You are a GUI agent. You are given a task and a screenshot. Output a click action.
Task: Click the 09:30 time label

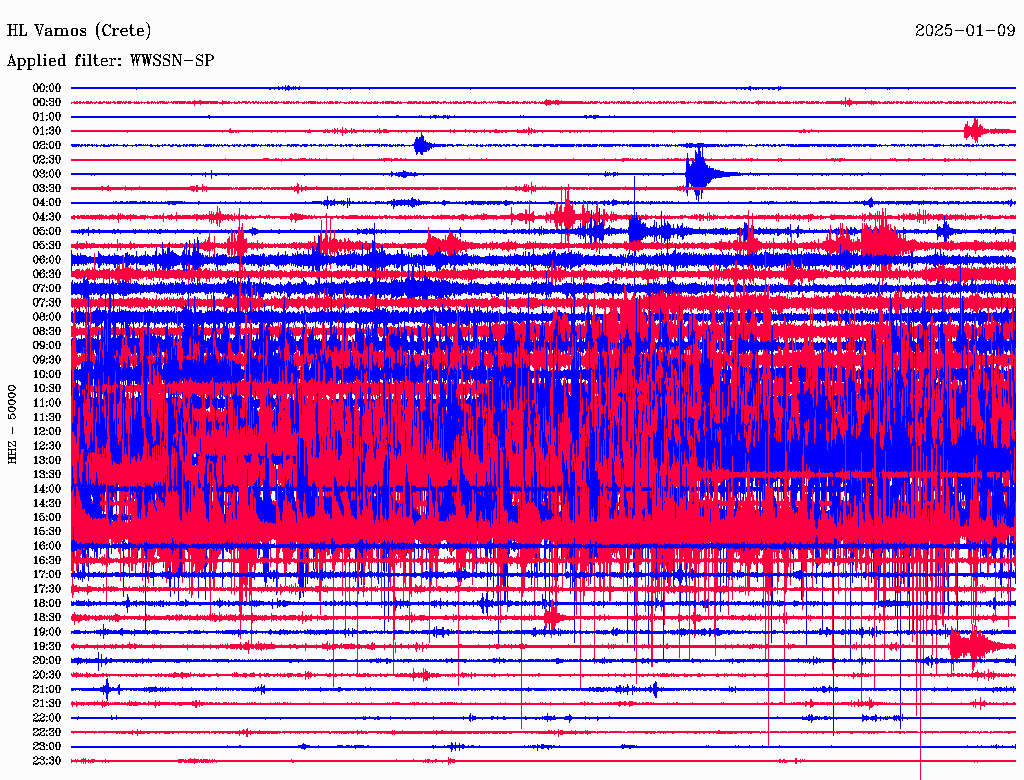point(47,361)
